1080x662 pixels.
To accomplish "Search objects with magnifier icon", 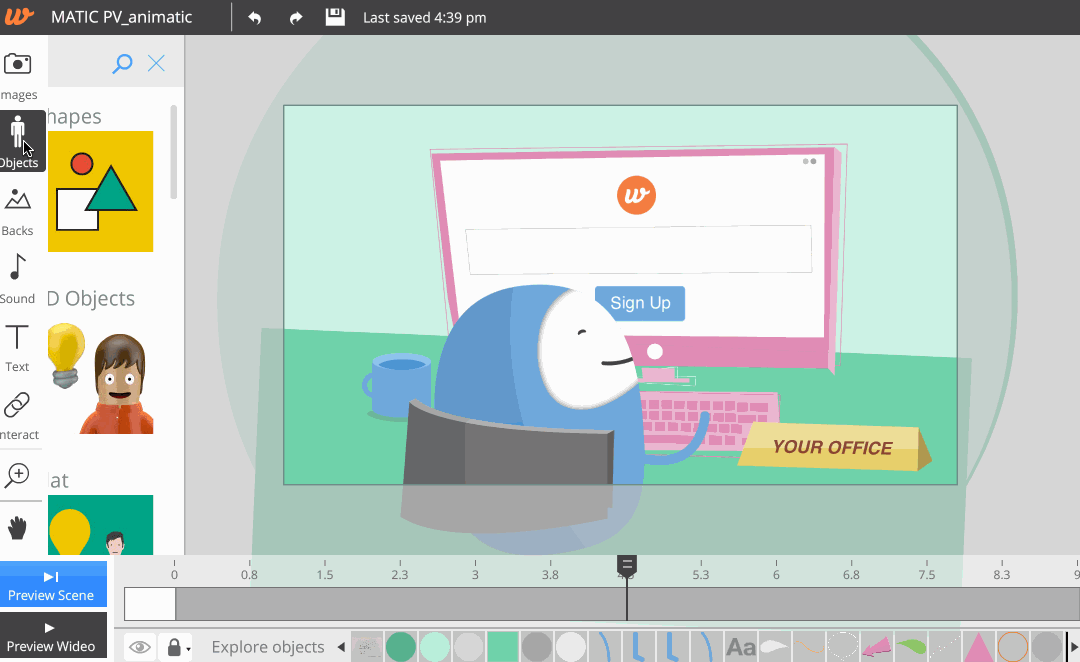I will [122, 64].
